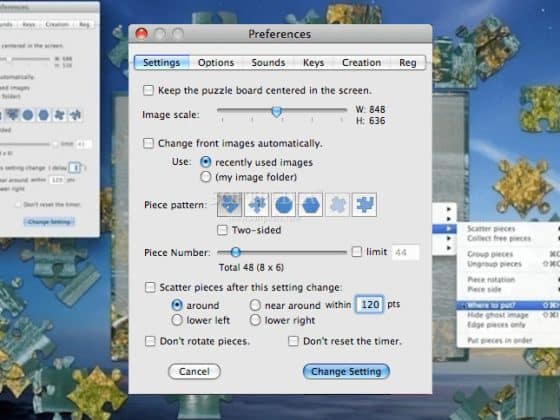Click Change Setting in the front dialog
Screen dimensions: 560x420
pyautogui.click(x=346, y=371)
